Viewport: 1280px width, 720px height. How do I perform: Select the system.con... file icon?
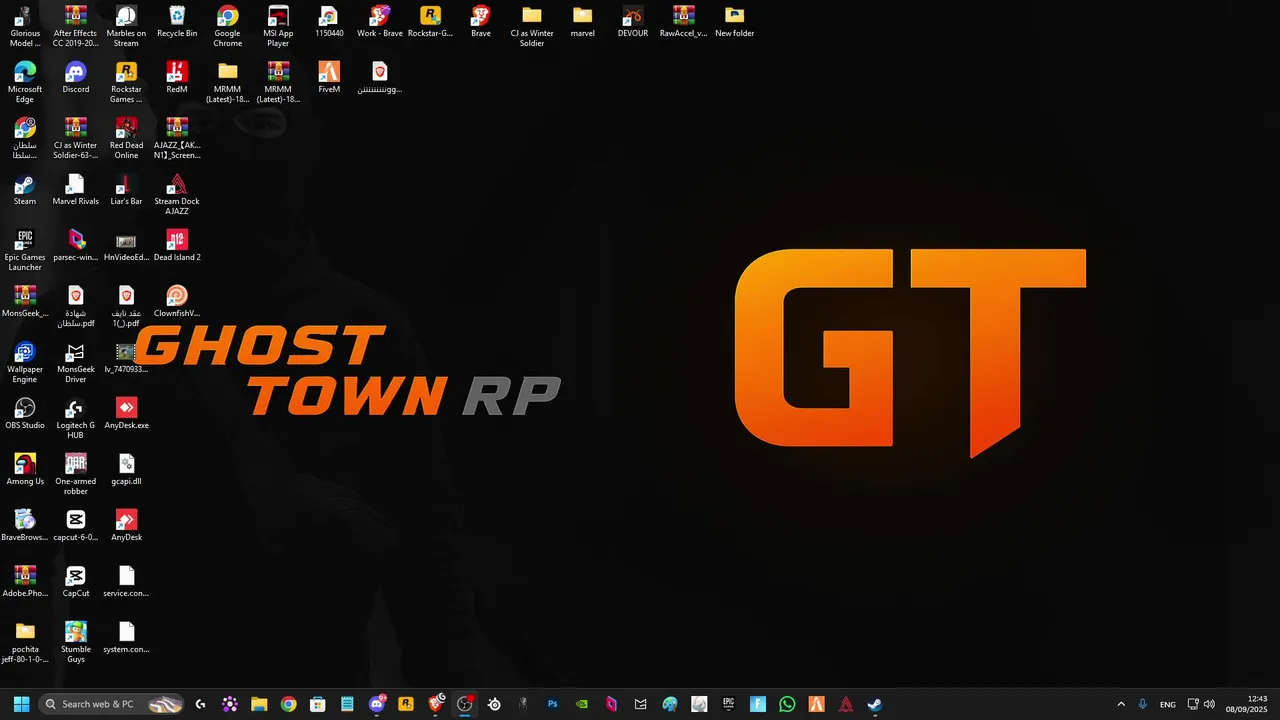pyautogui.click(x=126, y=638)
